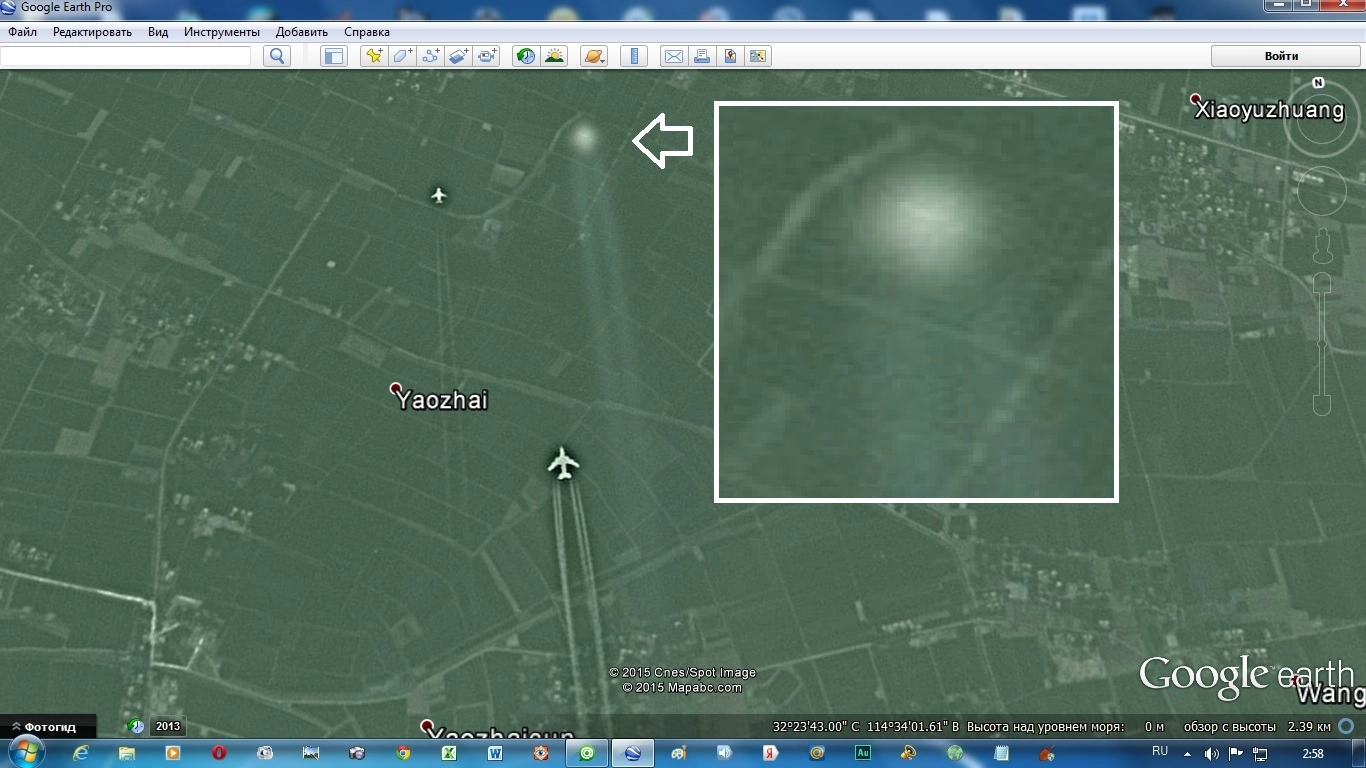Image resolution: width=1366 pixels, height=768 pixels.
Task: Click inside the search input field
Action: point(126,56)
